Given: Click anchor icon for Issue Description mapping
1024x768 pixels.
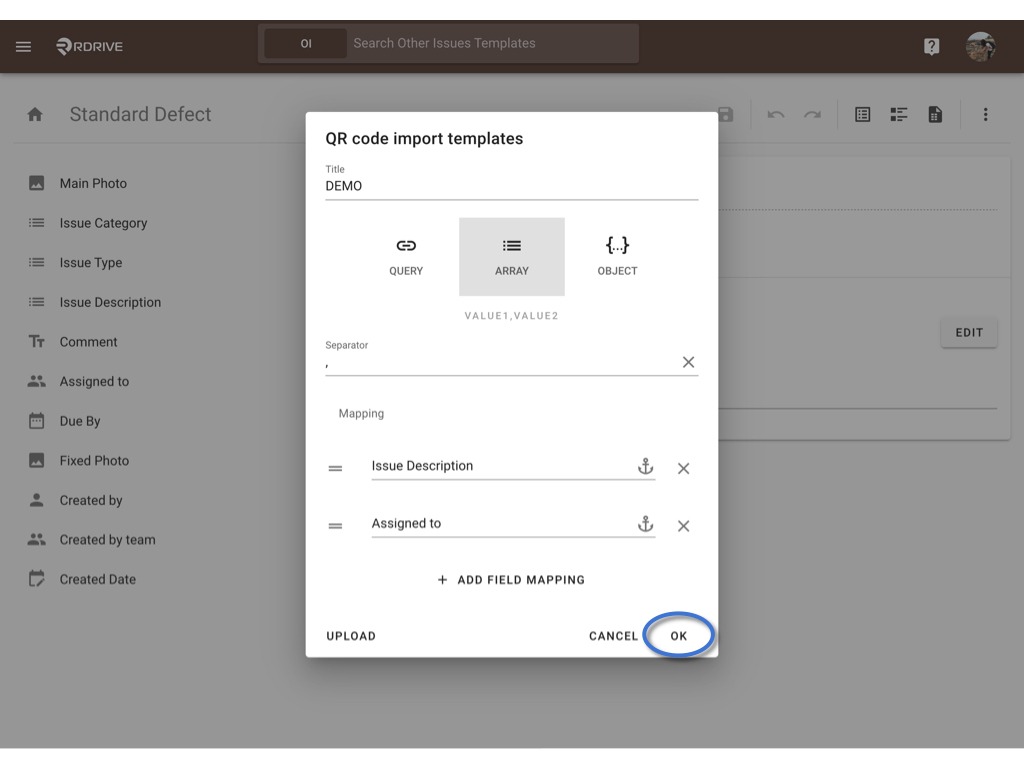Looking at the screenshot, I should (x=645, y=466).
